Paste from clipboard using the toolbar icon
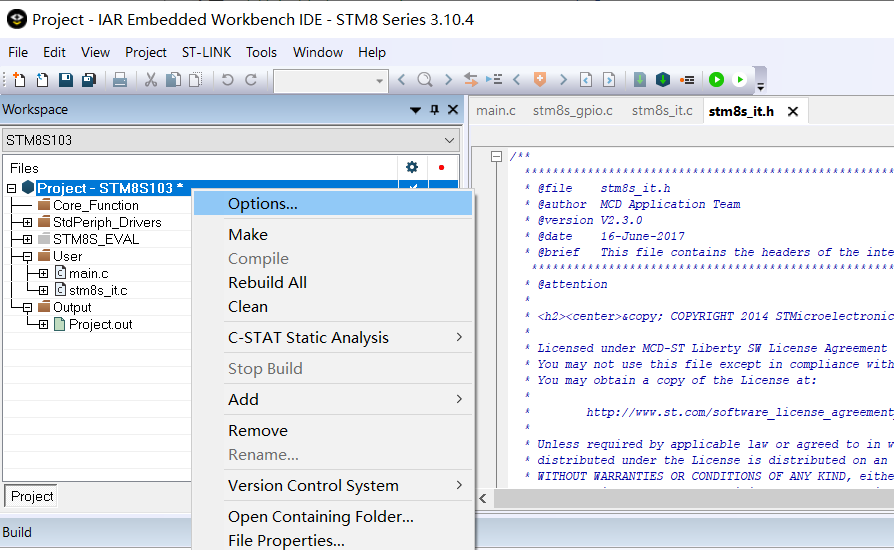This screenshot has width=894, height=550. click(196, 80)
